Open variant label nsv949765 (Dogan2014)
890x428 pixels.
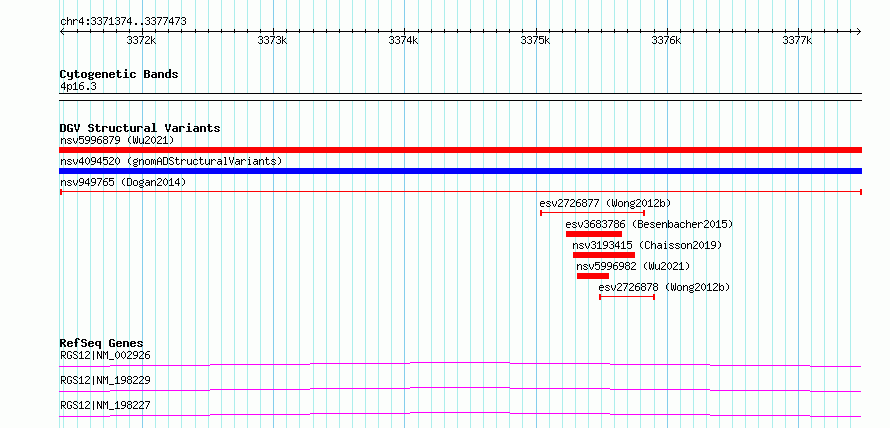tap(123, 182)
